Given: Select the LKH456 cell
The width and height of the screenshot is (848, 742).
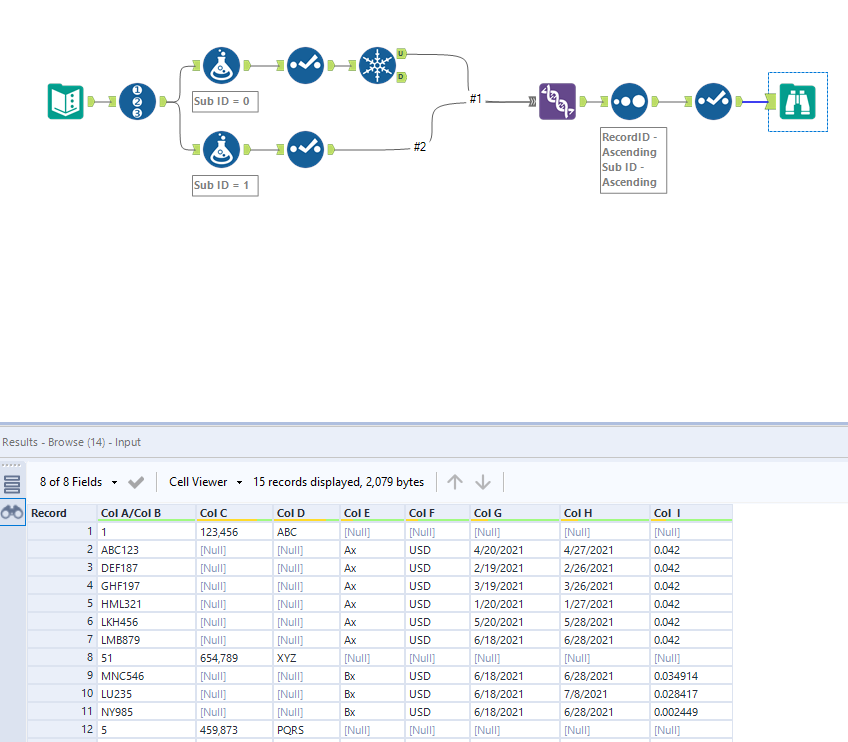Looking at the screenshot, I should [147, 622].
